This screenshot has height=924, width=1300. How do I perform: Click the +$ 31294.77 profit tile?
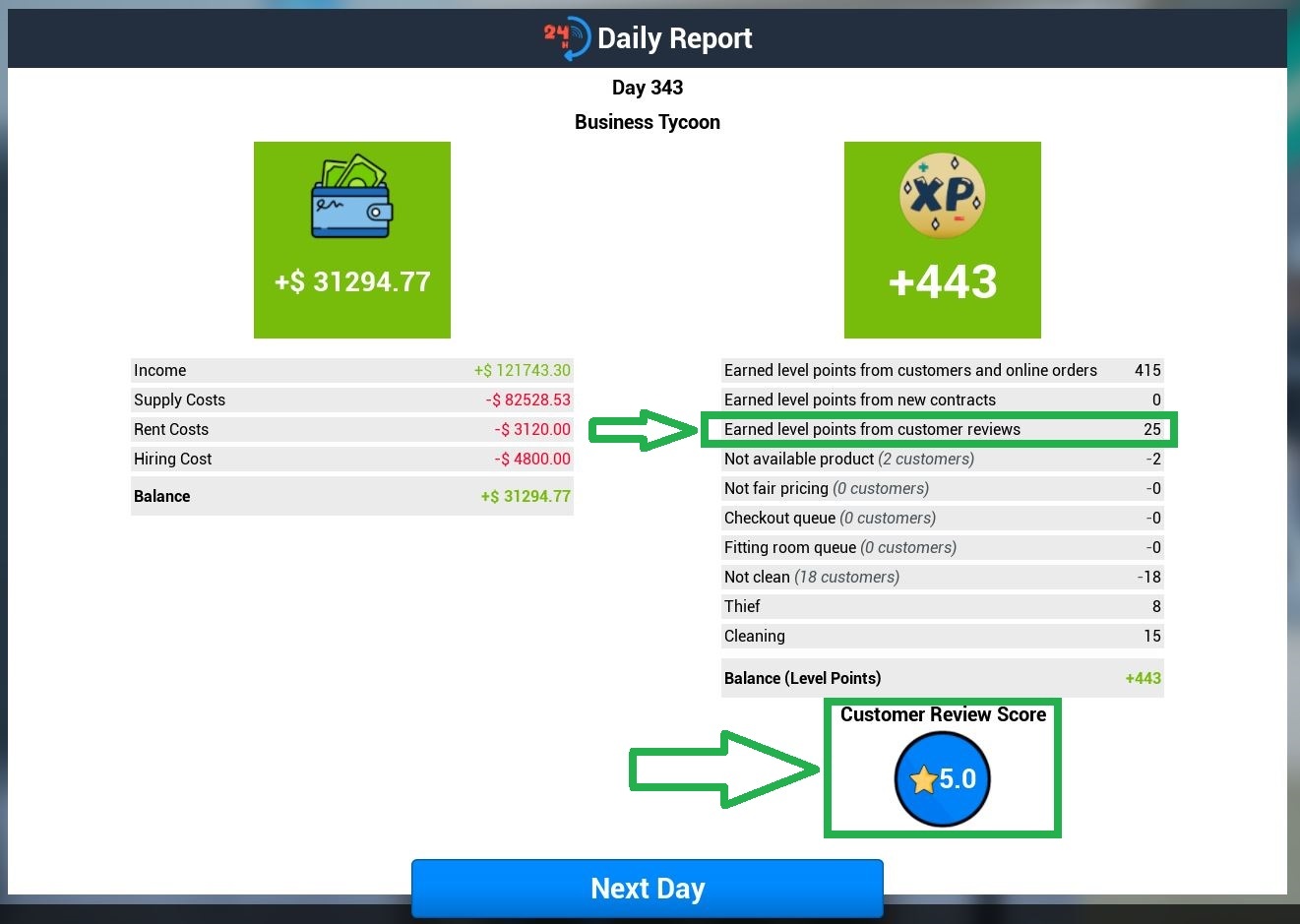(352, 240)
